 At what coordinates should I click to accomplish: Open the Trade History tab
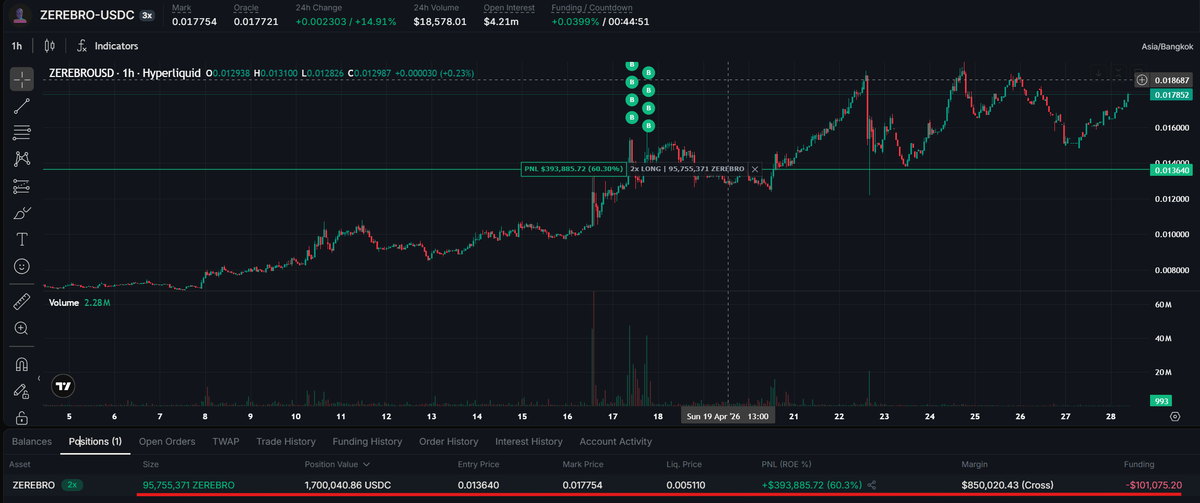pyautogui.click(x=286, y=441)
